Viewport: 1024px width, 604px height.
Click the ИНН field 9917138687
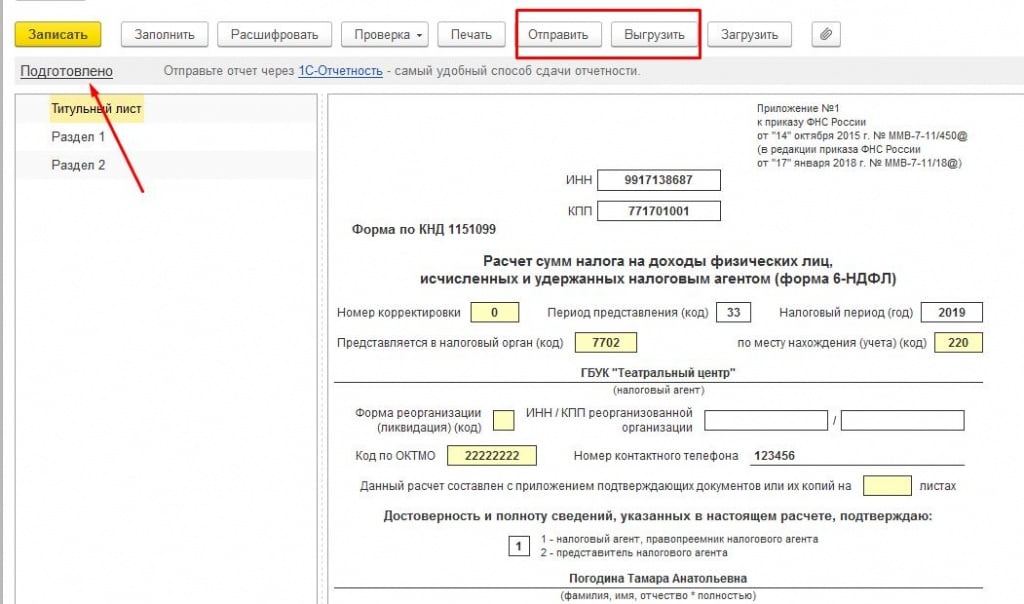click(658, 180)
